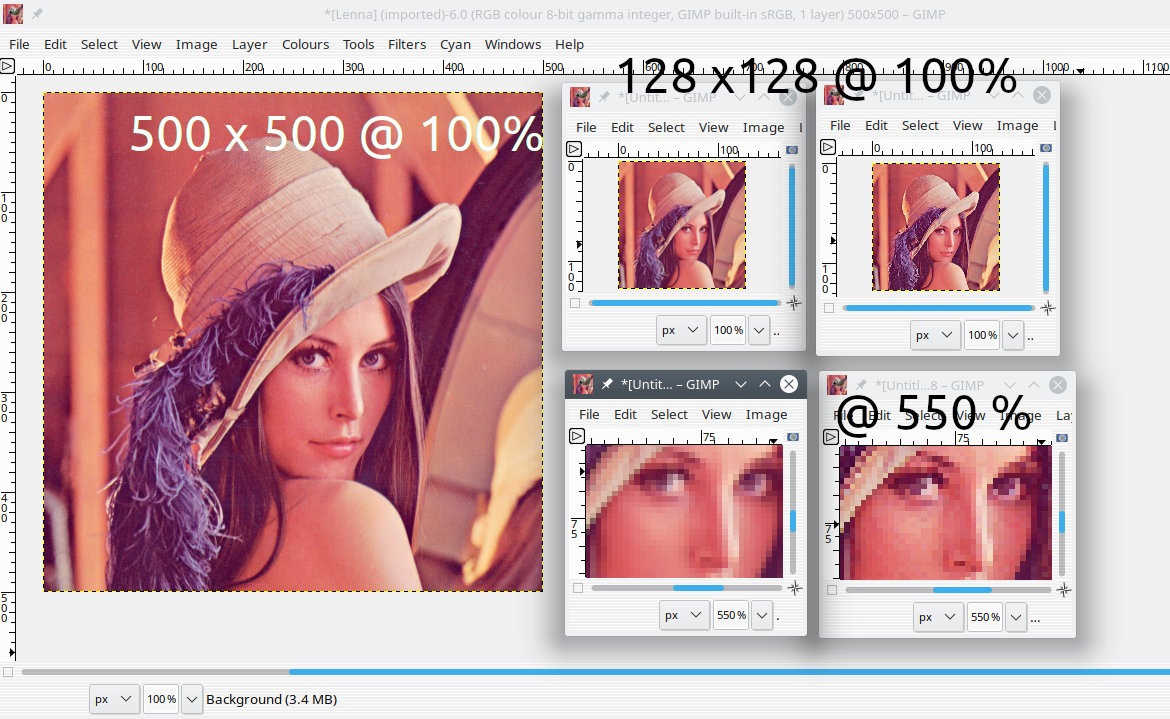
Task: Click horizontal scrollbar in upper-left 100% window
Action: coord(684,303)
